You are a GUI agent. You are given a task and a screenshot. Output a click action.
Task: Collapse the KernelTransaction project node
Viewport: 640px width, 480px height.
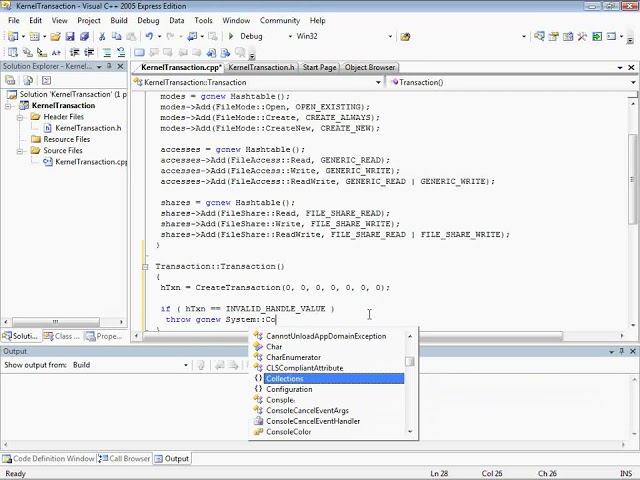[x=8, y=106]
